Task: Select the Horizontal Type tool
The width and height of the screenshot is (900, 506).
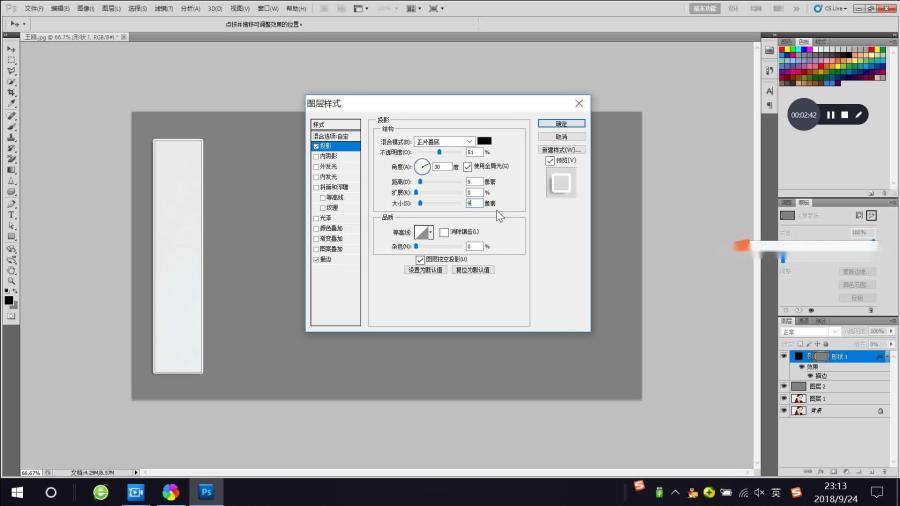Action: (x=11, y=214)
